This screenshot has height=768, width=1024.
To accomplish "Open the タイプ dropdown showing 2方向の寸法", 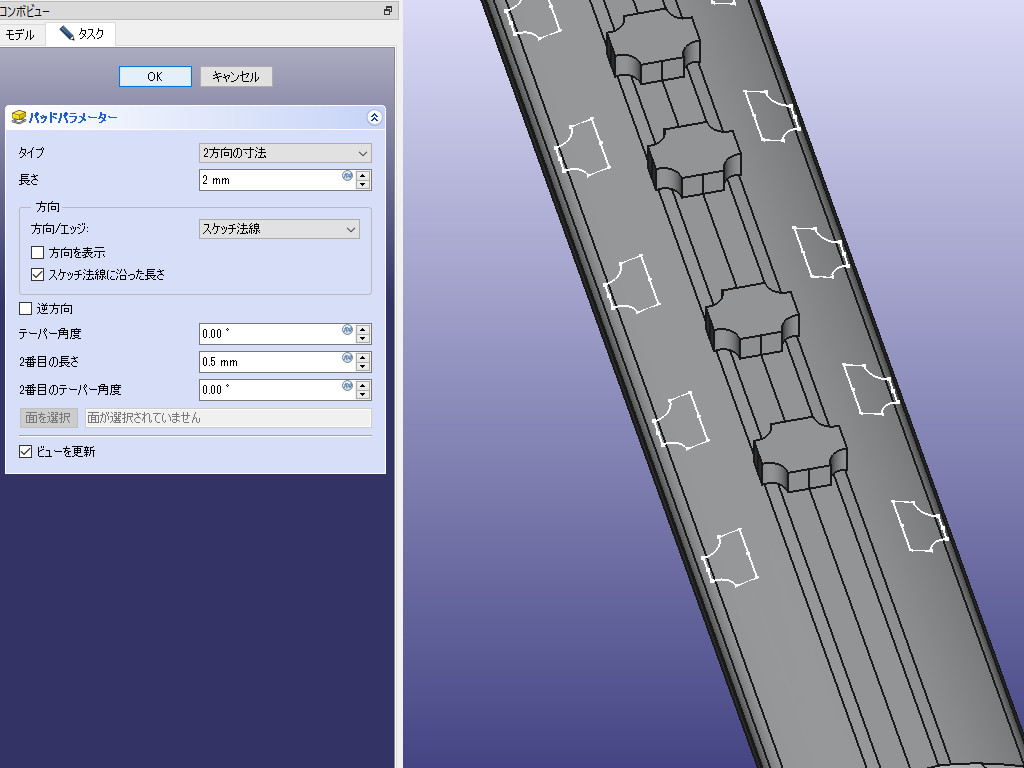I will pos(285,153).
